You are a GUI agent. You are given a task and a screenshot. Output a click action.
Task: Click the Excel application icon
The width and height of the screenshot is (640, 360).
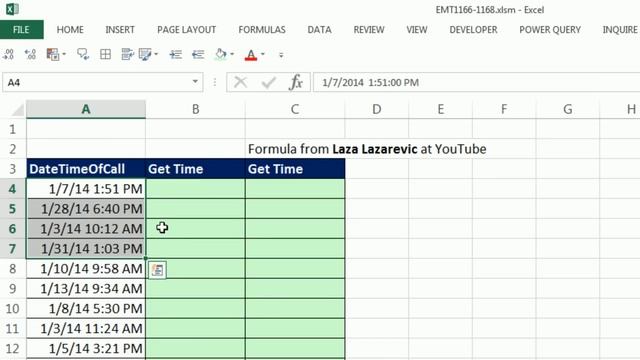point(12,9)
